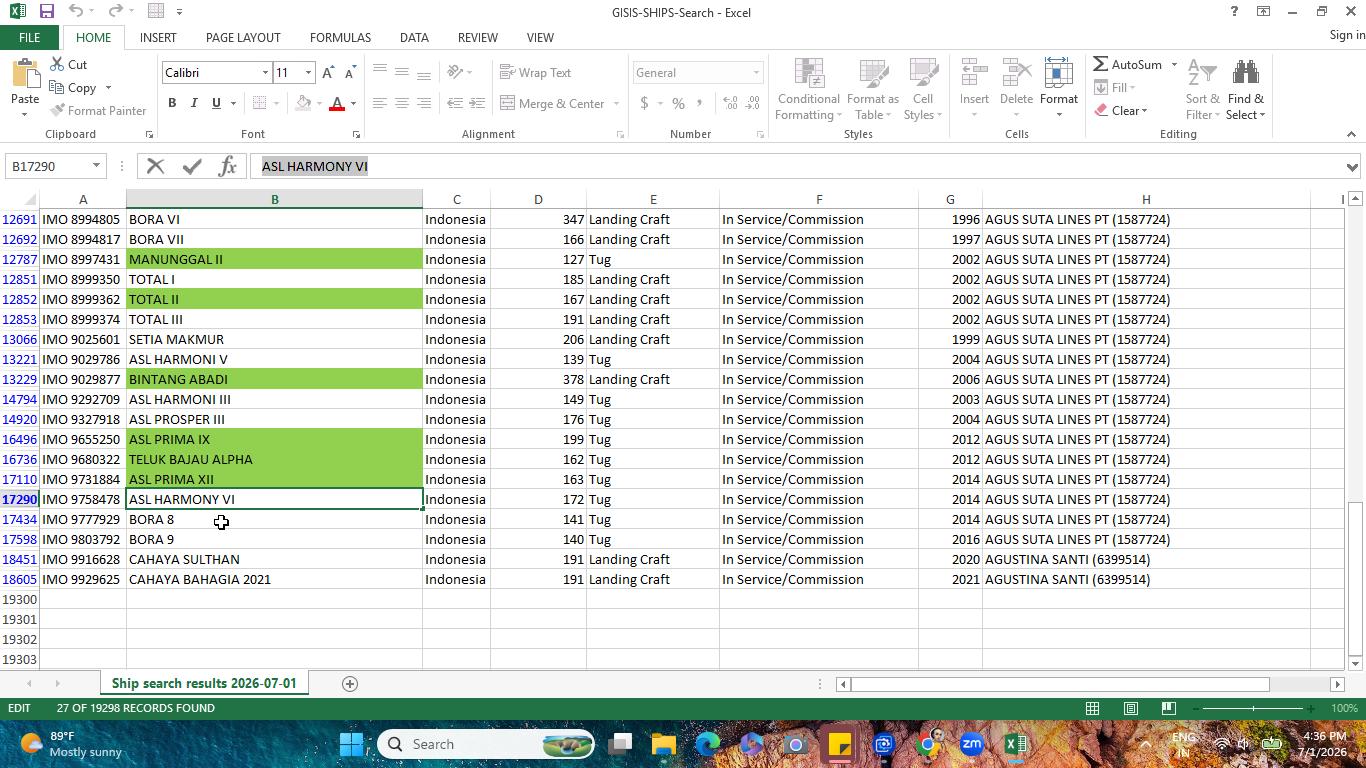This screenshot has height=768, width=1366.
Task: Select cell containing TELUK BAJAU ALPHA
Action: click(x=274, y=459)
